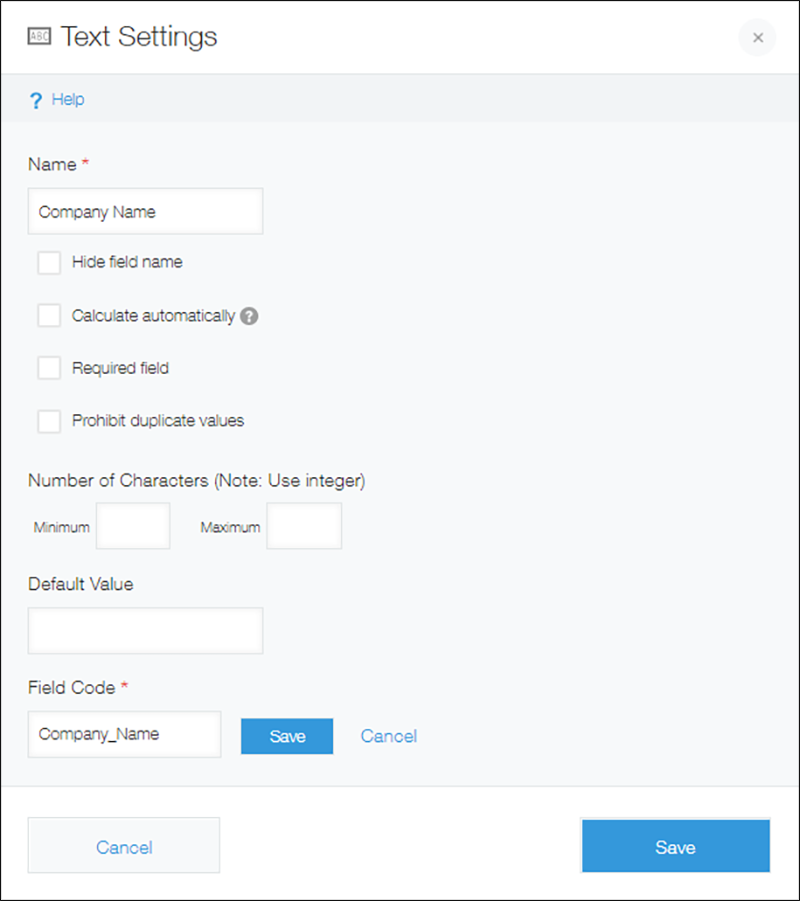The image size is (800, 901).
Task: Click the close icon on the dialog
Action: pos(757,38)
